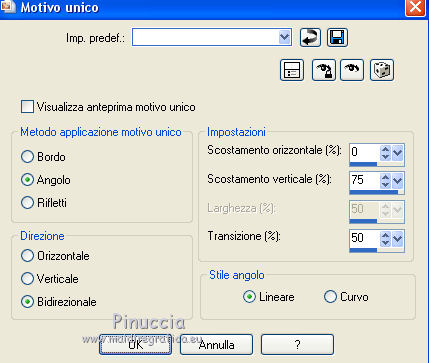
Task: Click the reset to default arrow icon
Action: pos(310,37)
